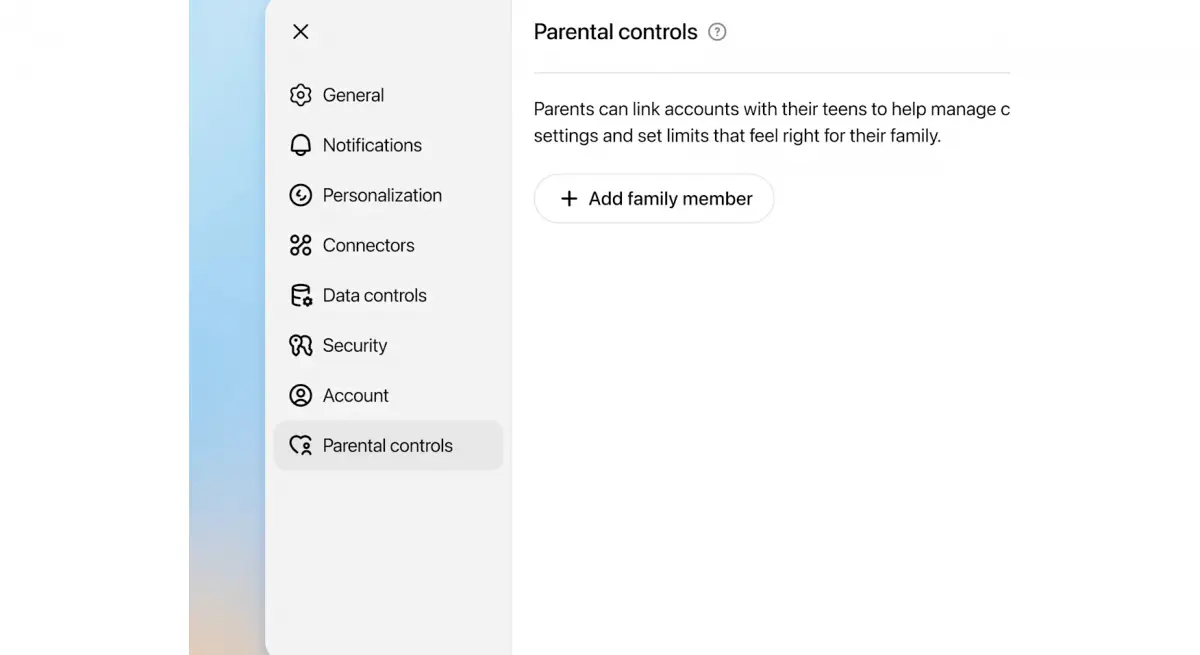
Task: Click the Parental controls heart icon
Action: click(x=301, y=445)
